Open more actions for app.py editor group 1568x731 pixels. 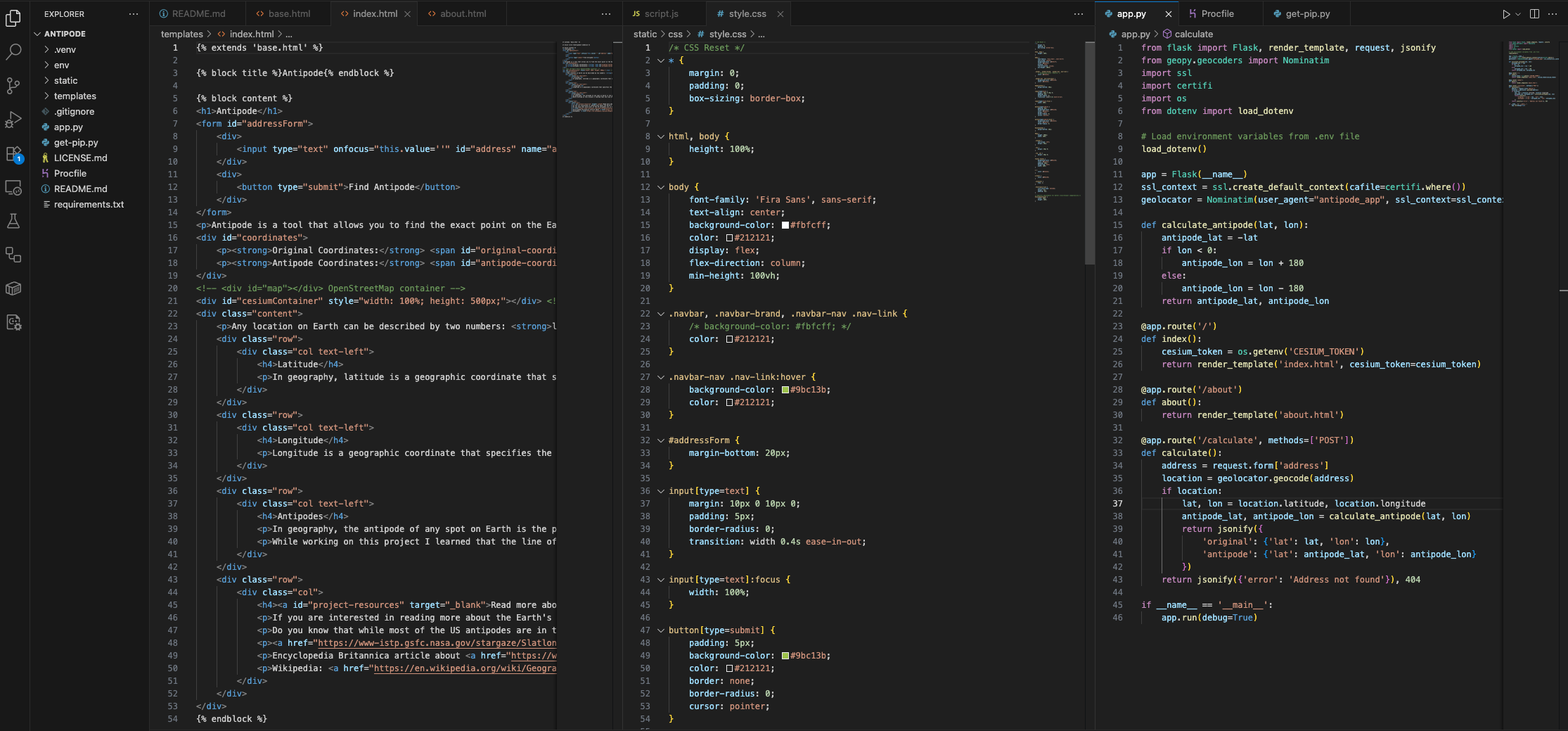pos(1553,14)
